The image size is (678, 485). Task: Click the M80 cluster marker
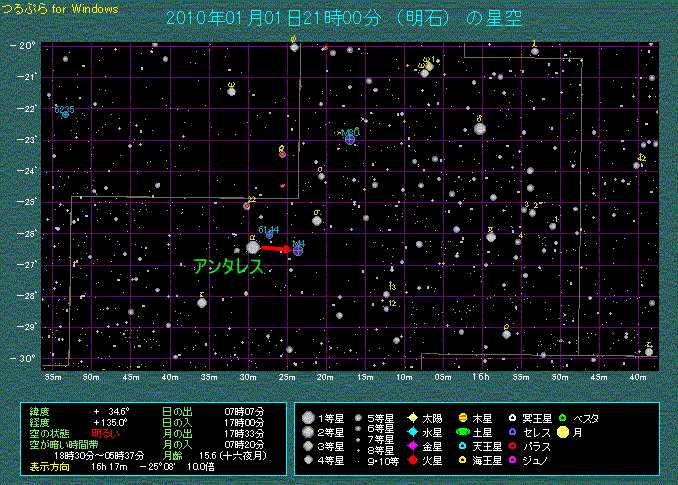[350, 139]
